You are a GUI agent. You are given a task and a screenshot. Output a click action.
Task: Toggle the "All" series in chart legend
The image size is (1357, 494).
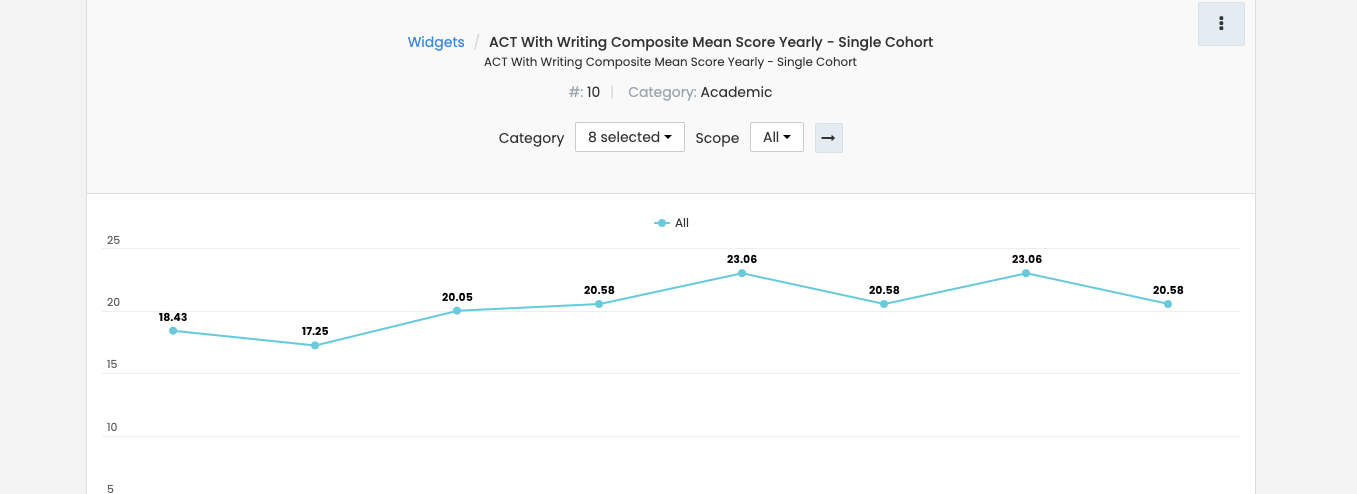point(672,223)
